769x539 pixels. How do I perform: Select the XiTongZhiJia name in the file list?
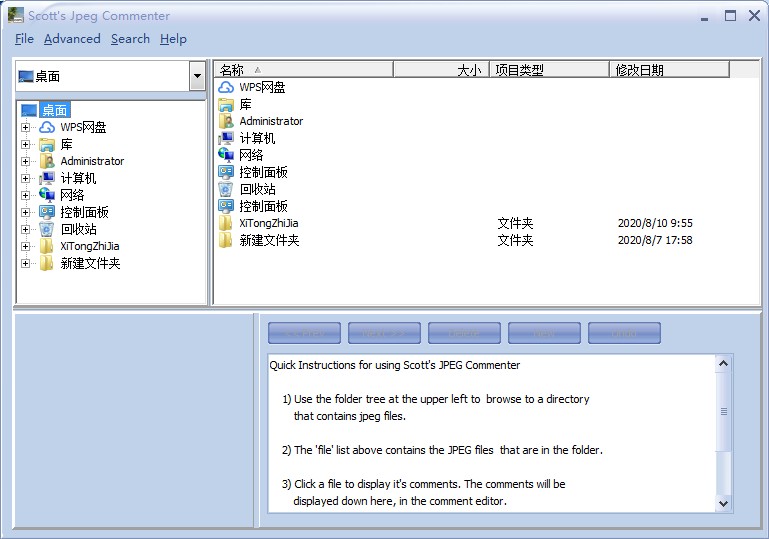click(x=269, y=223)
